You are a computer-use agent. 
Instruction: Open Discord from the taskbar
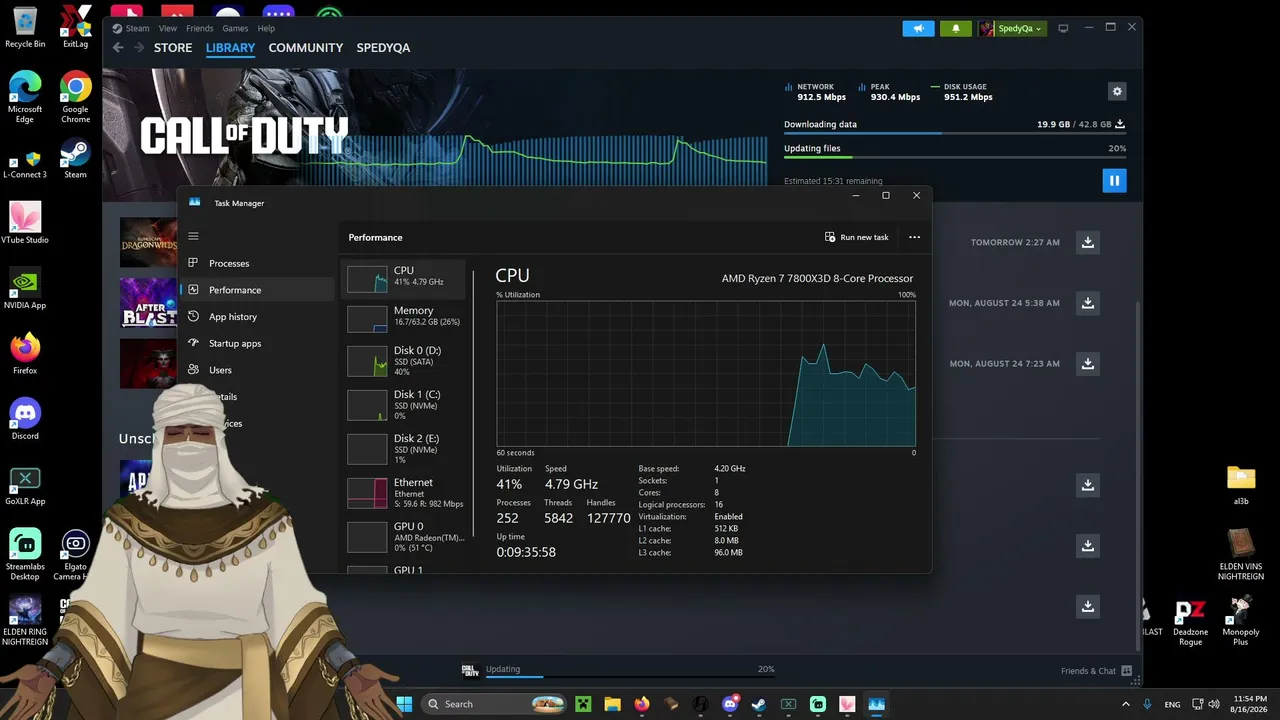(x=730, y=704)
